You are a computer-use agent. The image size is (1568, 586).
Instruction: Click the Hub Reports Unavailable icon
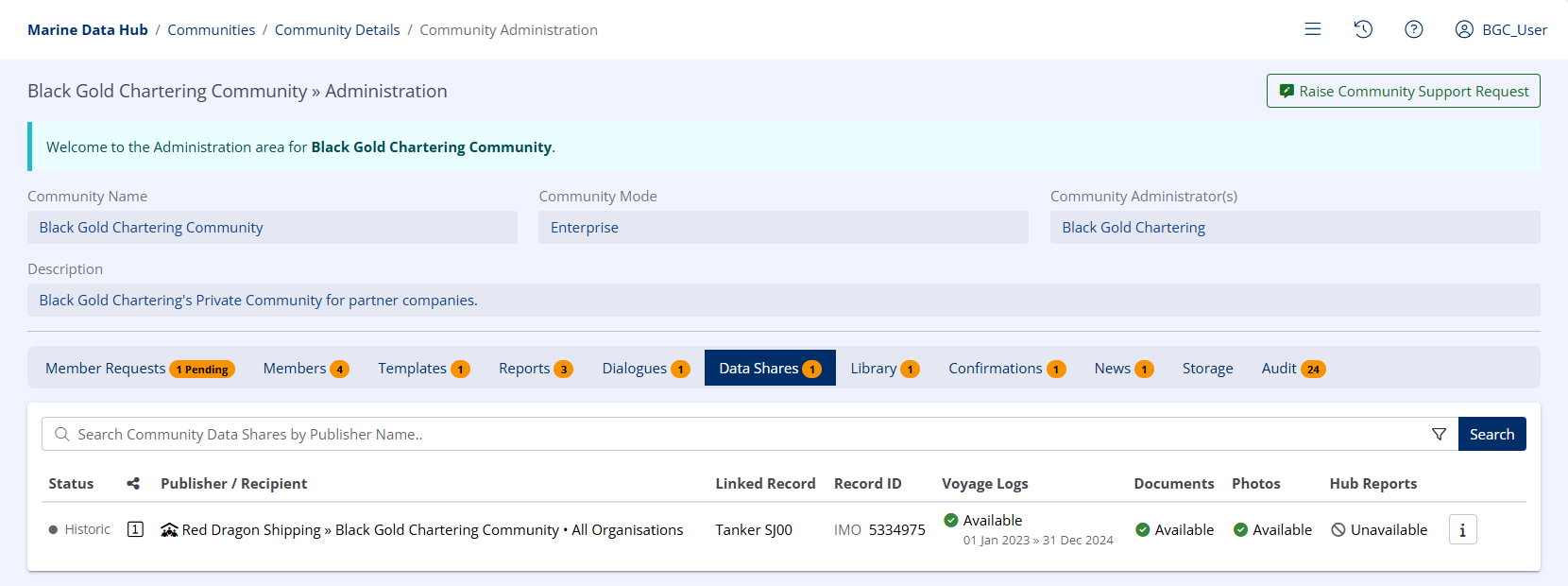(1338, 530)
